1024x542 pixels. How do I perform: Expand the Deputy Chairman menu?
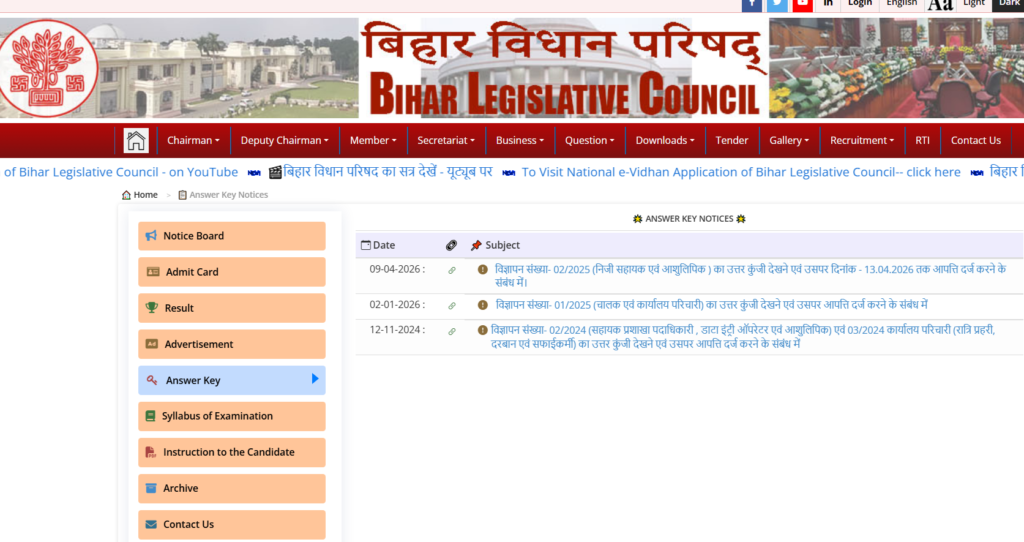pyautogui.click(x=284, y=140)
